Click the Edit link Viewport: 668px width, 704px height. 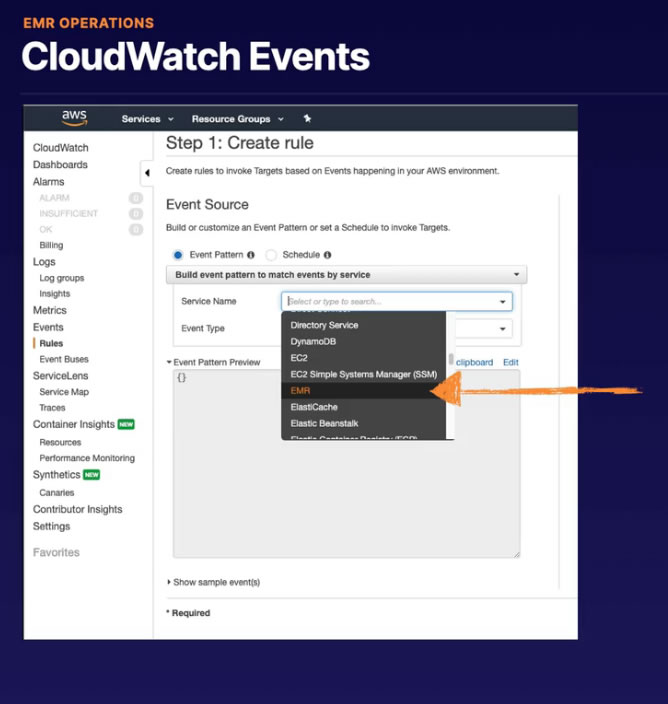(x=510, y=362)
